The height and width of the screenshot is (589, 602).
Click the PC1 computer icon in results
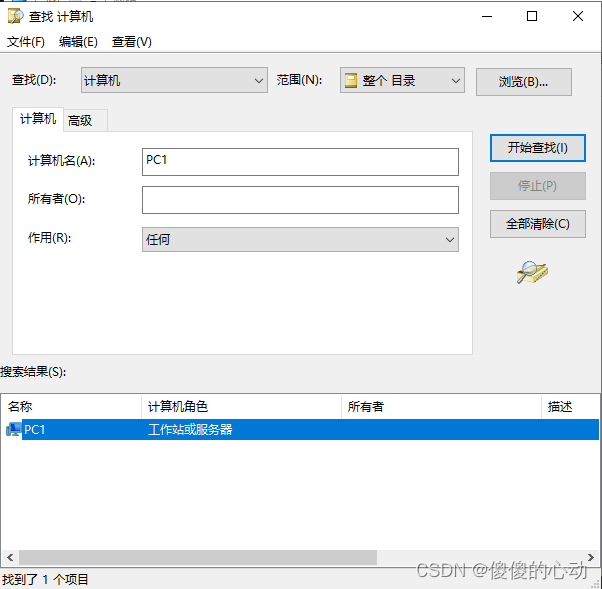click(14, 429)
